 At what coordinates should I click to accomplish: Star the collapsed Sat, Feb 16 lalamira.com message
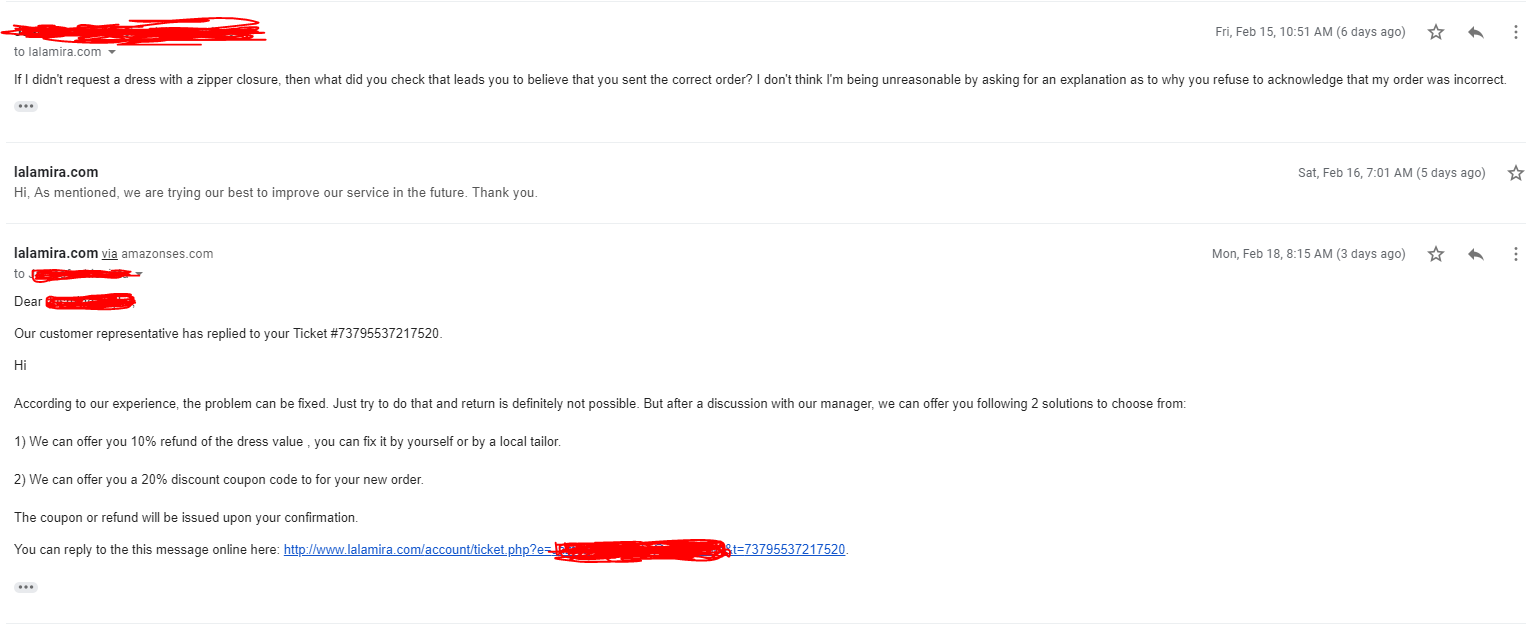click(x=1516, y=173)
